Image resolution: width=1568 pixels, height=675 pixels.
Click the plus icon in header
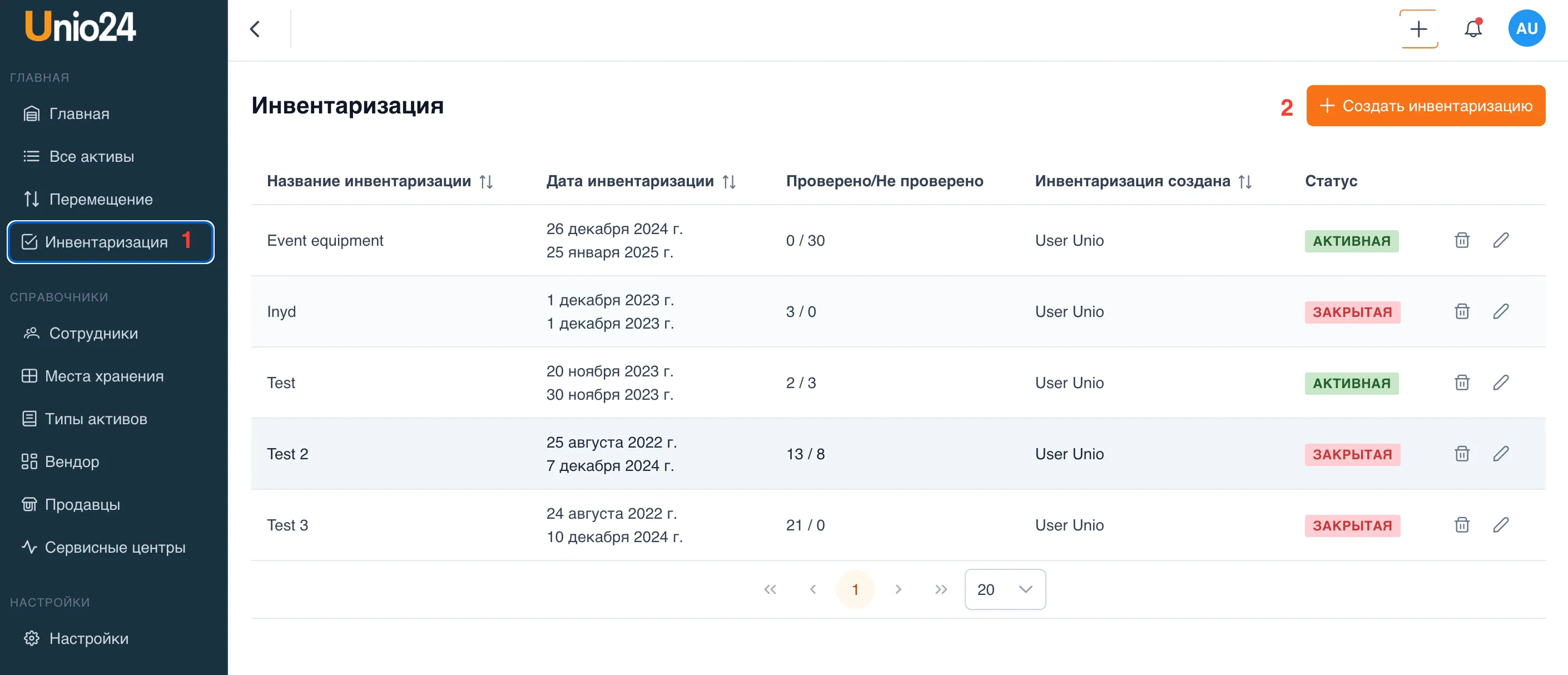(1418, 28)
